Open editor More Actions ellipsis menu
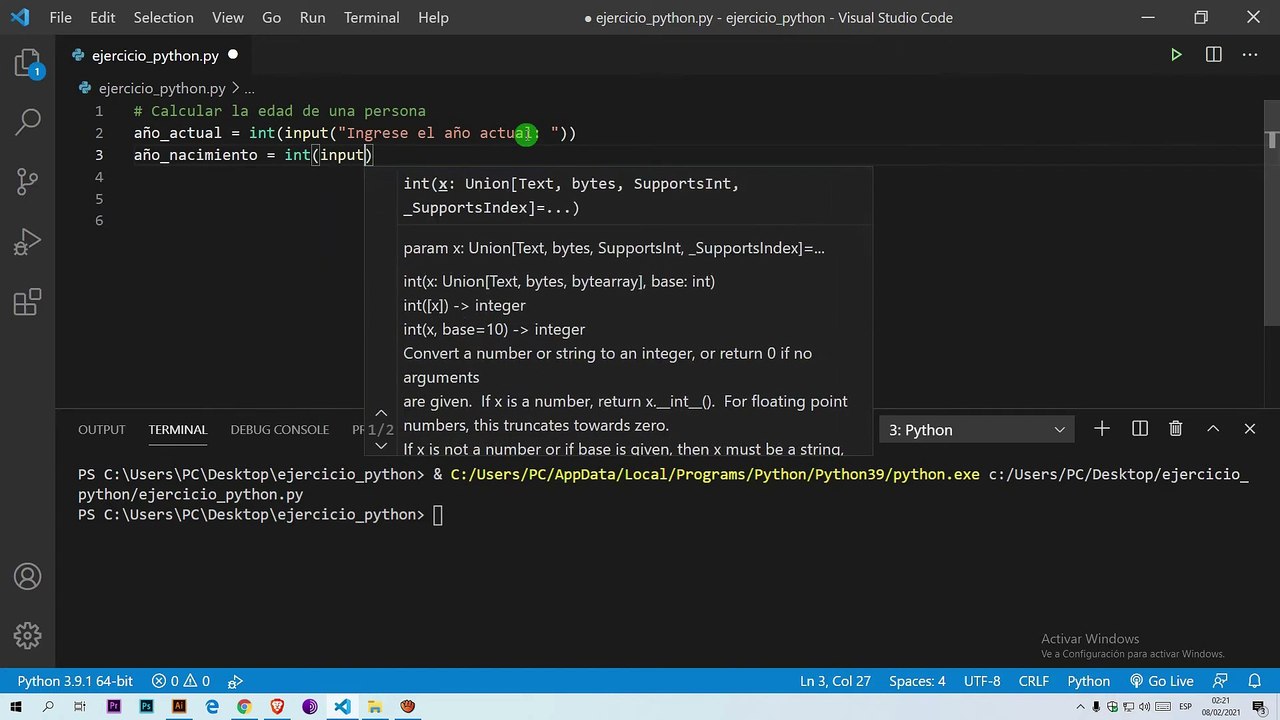This screenshot has width=1280, height=720. point(1251,55)
